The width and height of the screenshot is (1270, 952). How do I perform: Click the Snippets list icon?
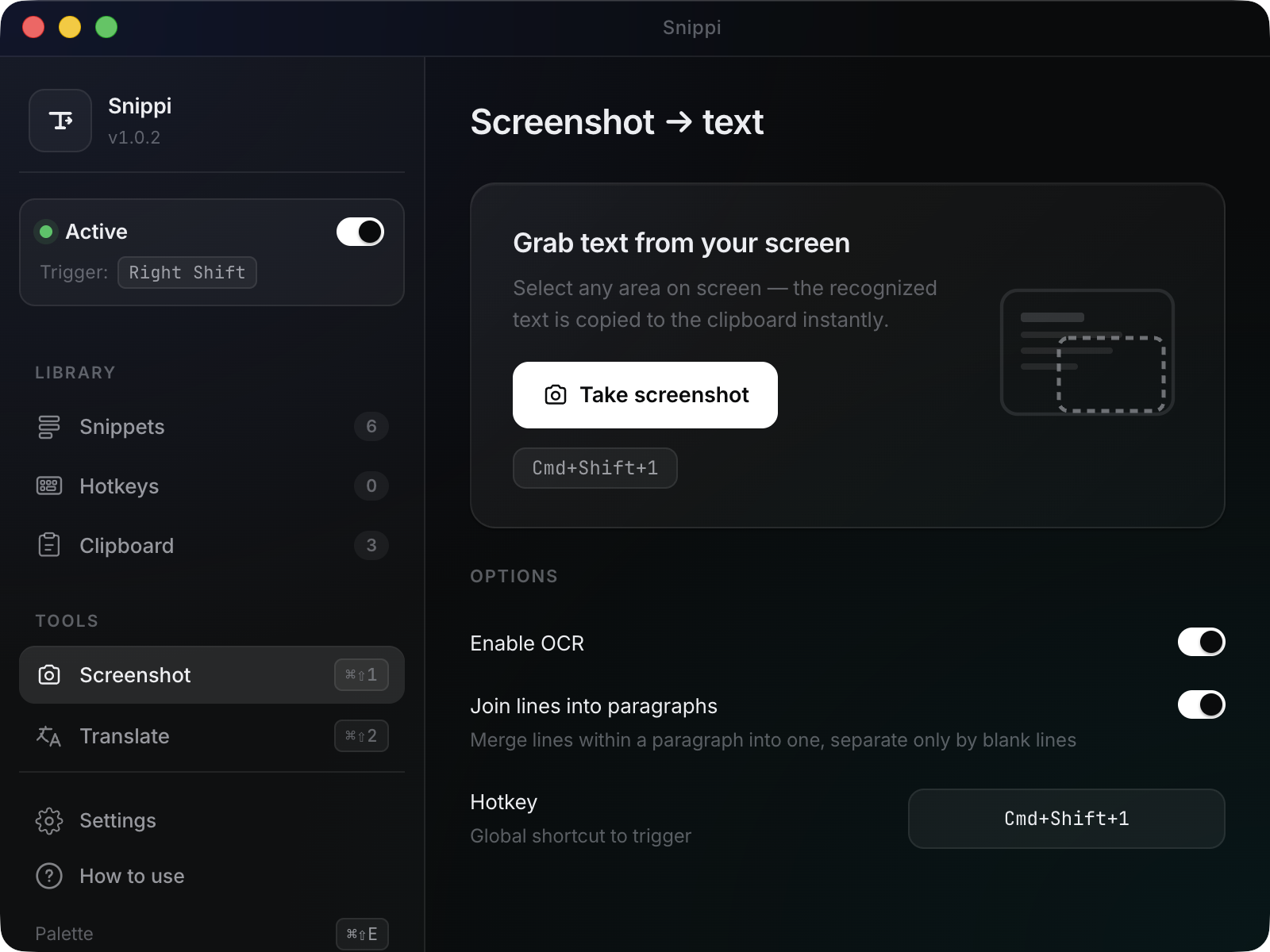tap(49, 427)
